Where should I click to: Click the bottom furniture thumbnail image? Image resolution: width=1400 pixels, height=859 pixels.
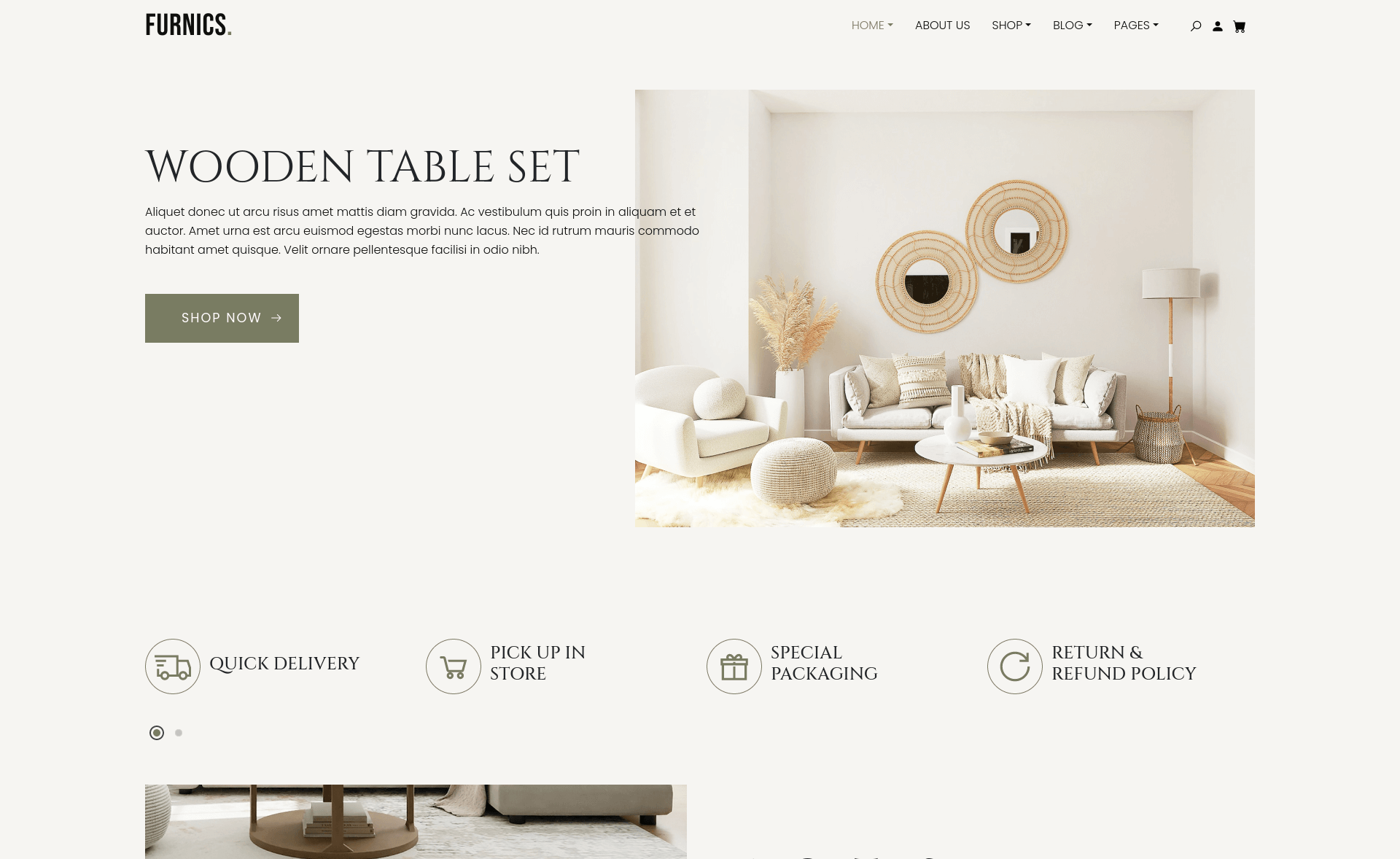point(415,821)
